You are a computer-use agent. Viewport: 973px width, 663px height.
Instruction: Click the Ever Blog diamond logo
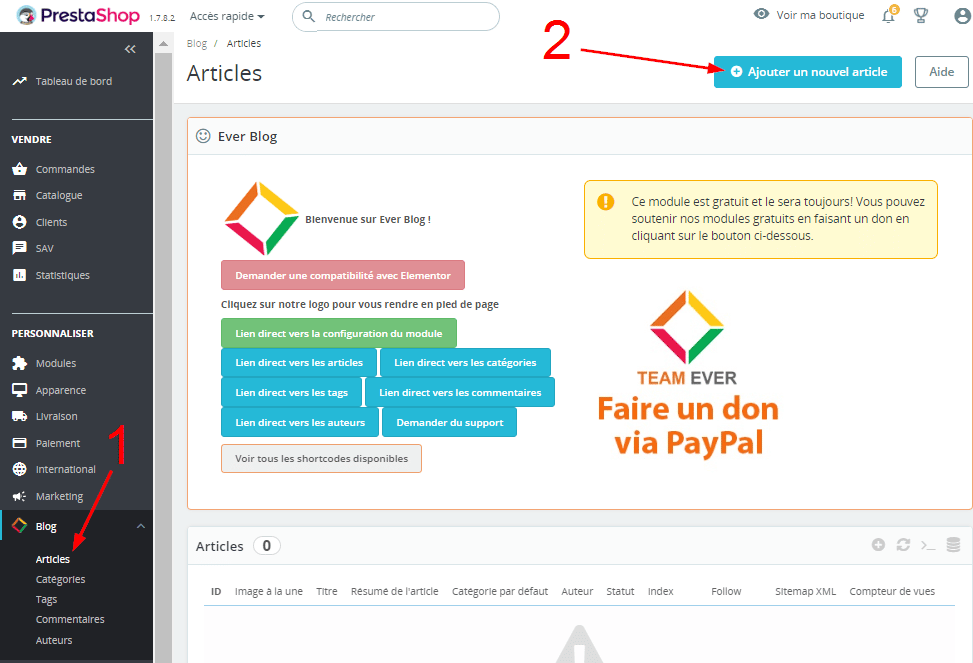pyautogui.click(x=261, y=218)
